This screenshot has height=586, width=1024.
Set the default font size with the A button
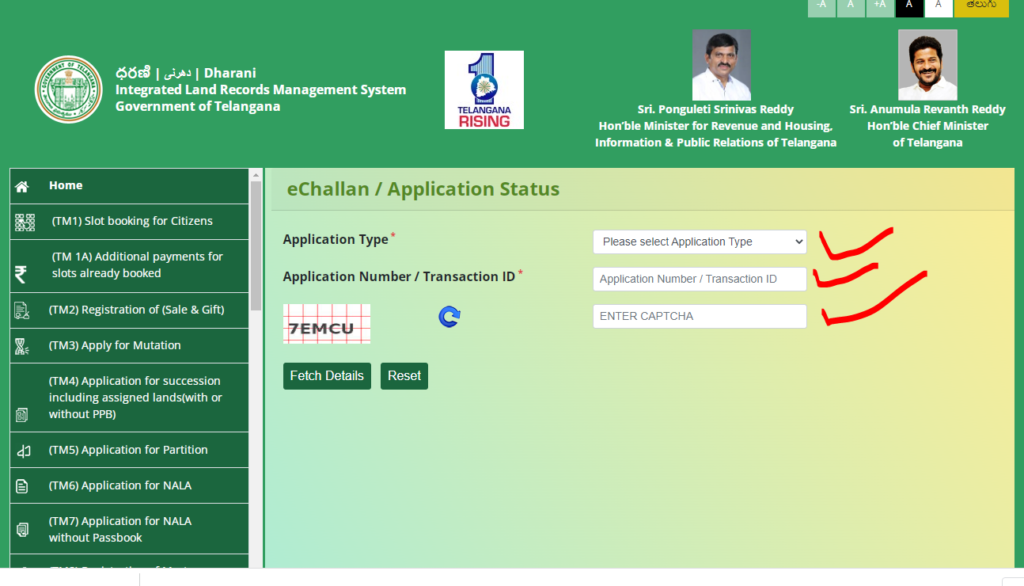tap(850, 7)
